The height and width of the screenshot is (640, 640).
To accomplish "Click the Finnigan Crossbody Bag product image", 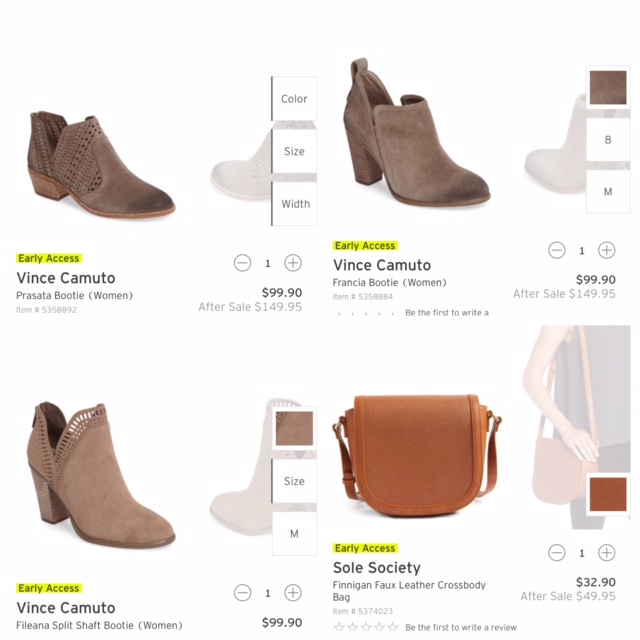I will pyautogui.click(x=417, y=455).
